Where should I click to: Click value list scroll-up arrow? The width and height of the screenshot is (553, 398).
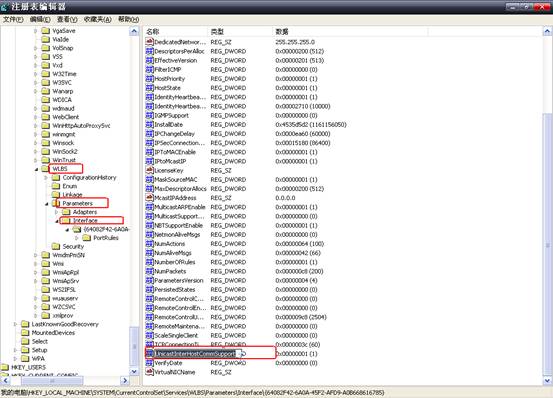547,31
